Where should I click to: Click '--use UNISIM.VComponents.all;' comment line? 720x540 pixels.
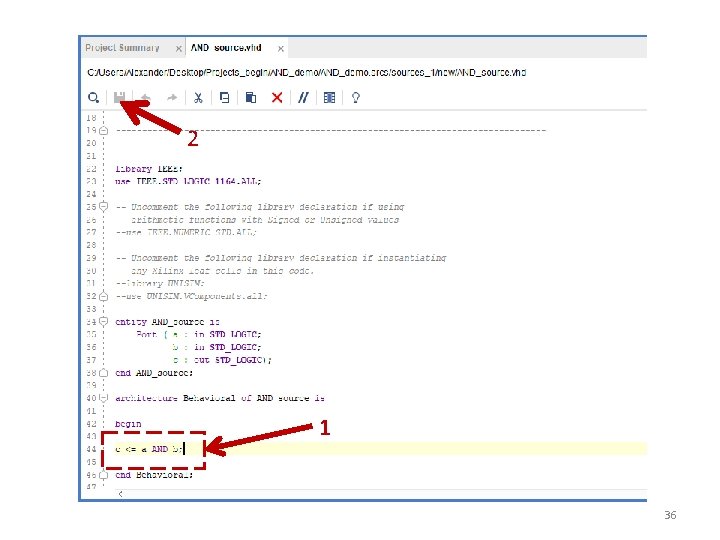pyautogui.click(x=191, y=296)
